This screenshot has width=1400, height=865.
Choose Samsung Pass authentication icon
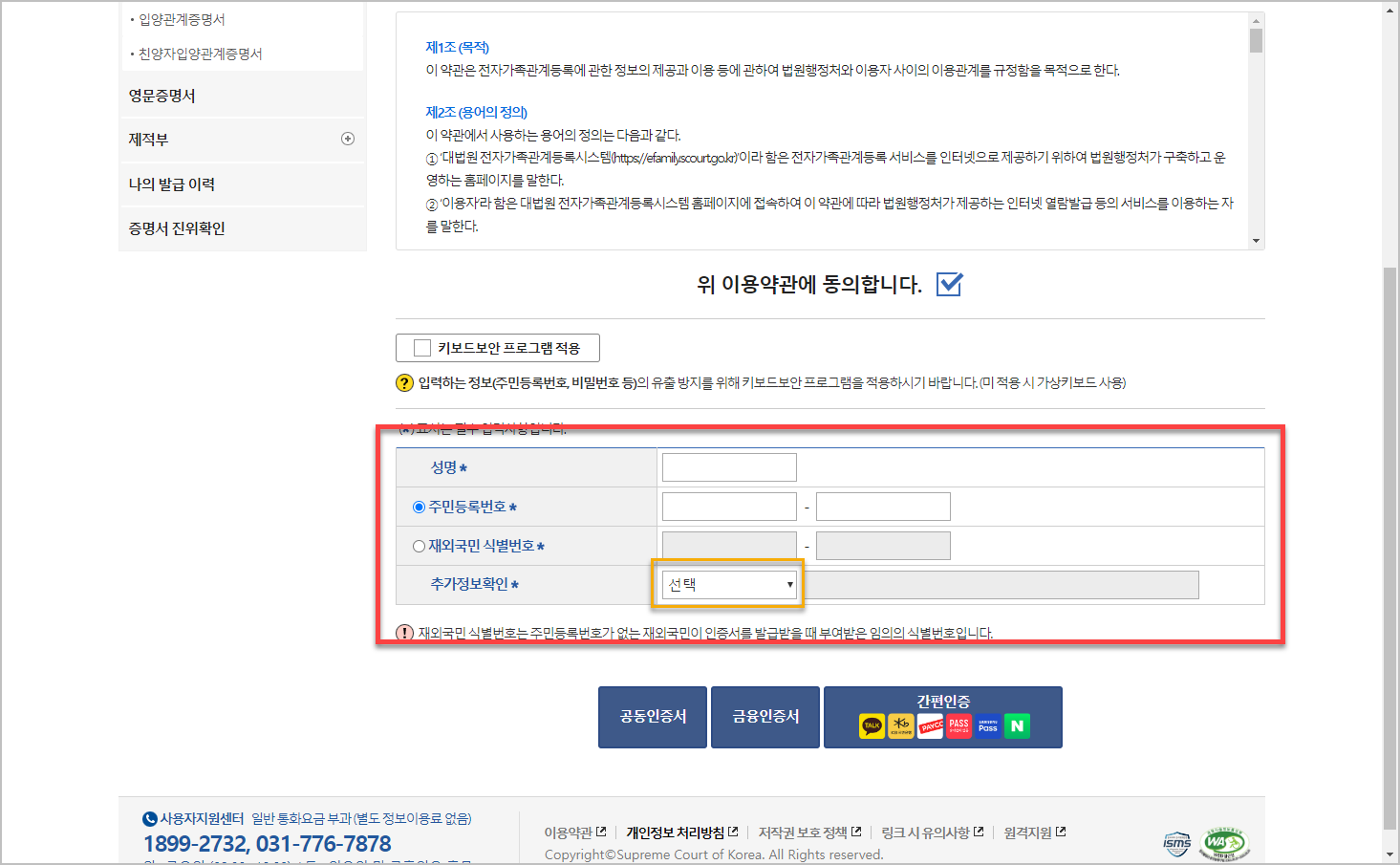[x=986, y=725]
